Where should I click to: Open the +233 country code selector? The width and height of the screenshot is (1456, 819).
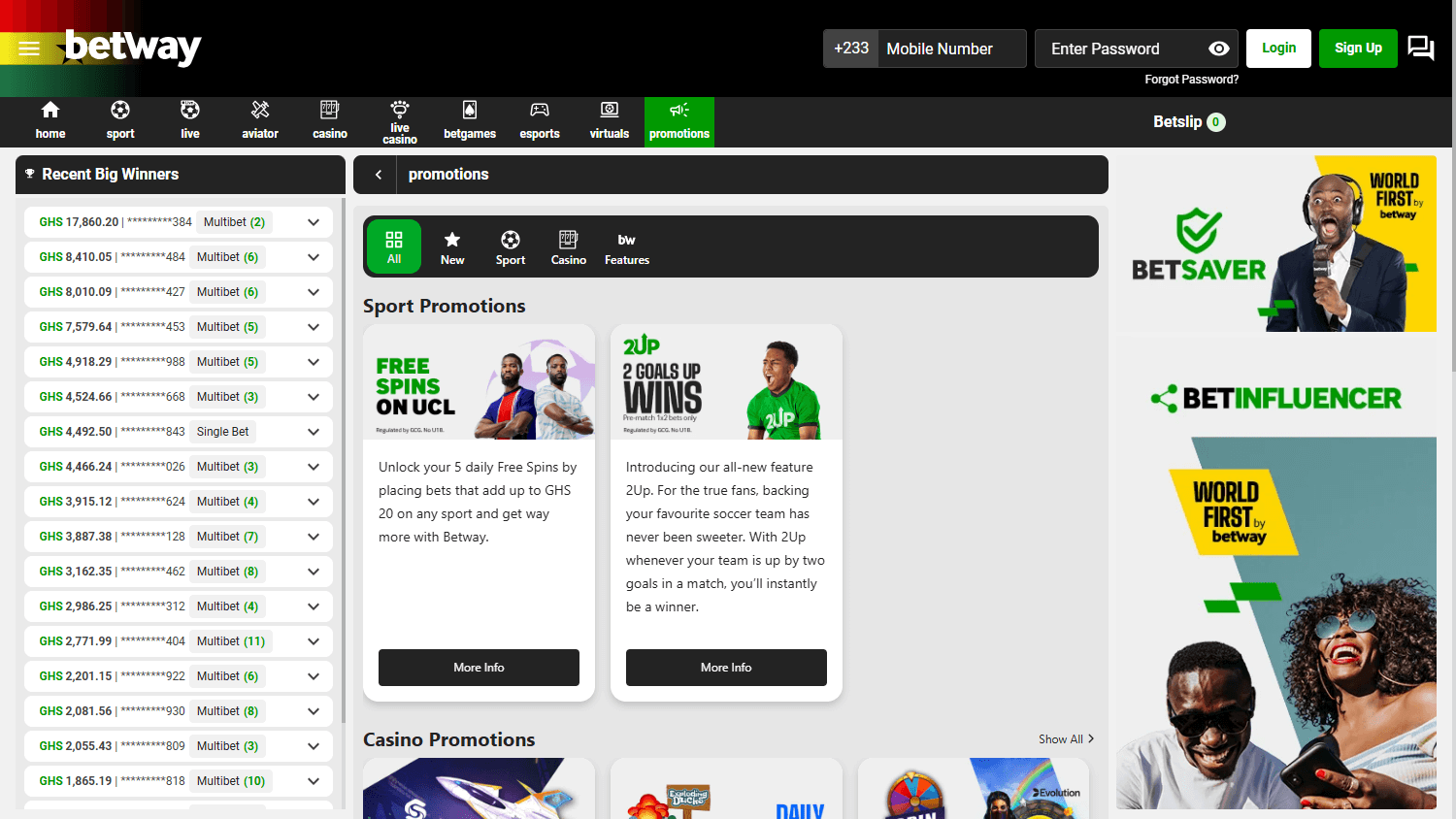850,48
